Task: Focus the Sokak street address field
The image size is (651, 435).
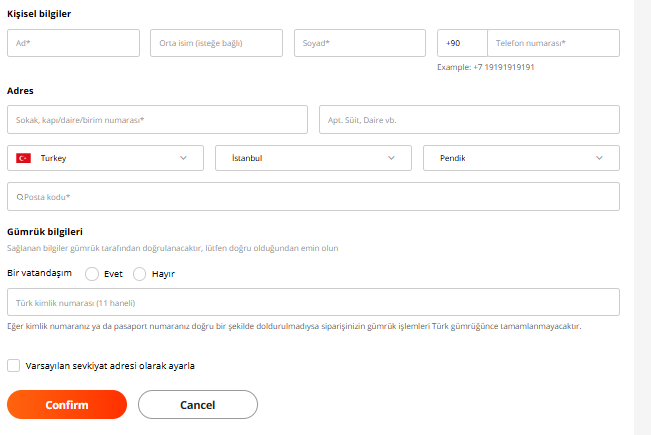Action: [157, 120]
